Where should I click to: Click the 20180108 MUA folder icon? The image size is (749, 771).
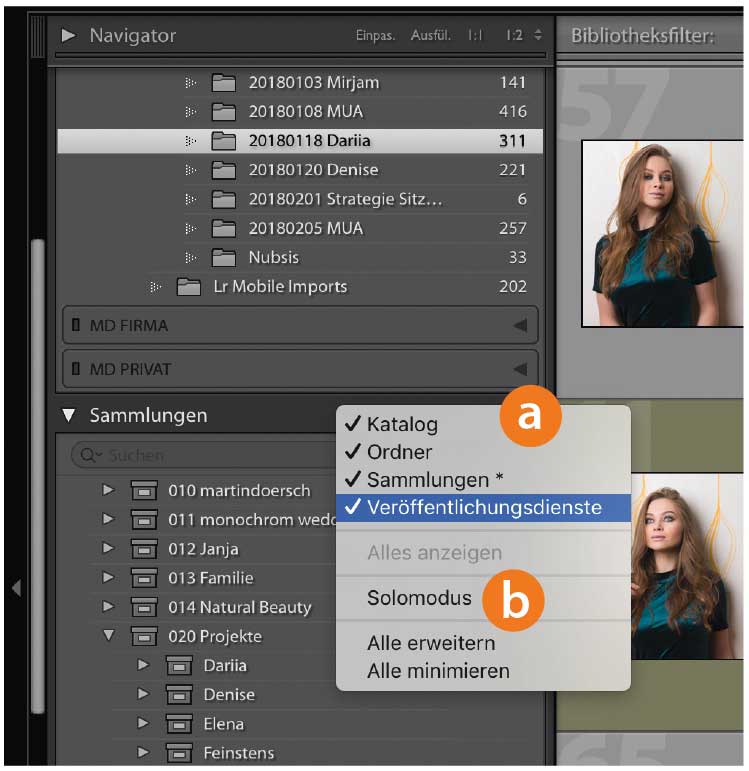(x=224, y=112)
